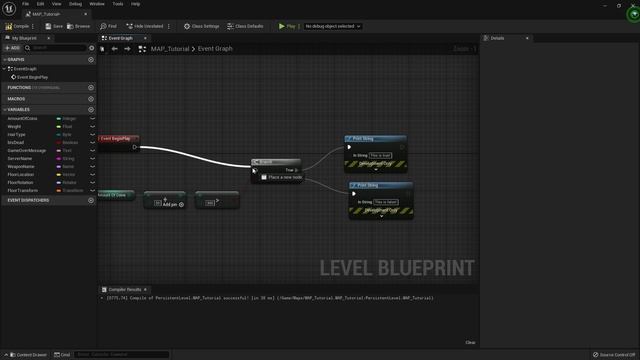Add new variable via Variables plus icon
640x360 pixels.
click(91, 110)
